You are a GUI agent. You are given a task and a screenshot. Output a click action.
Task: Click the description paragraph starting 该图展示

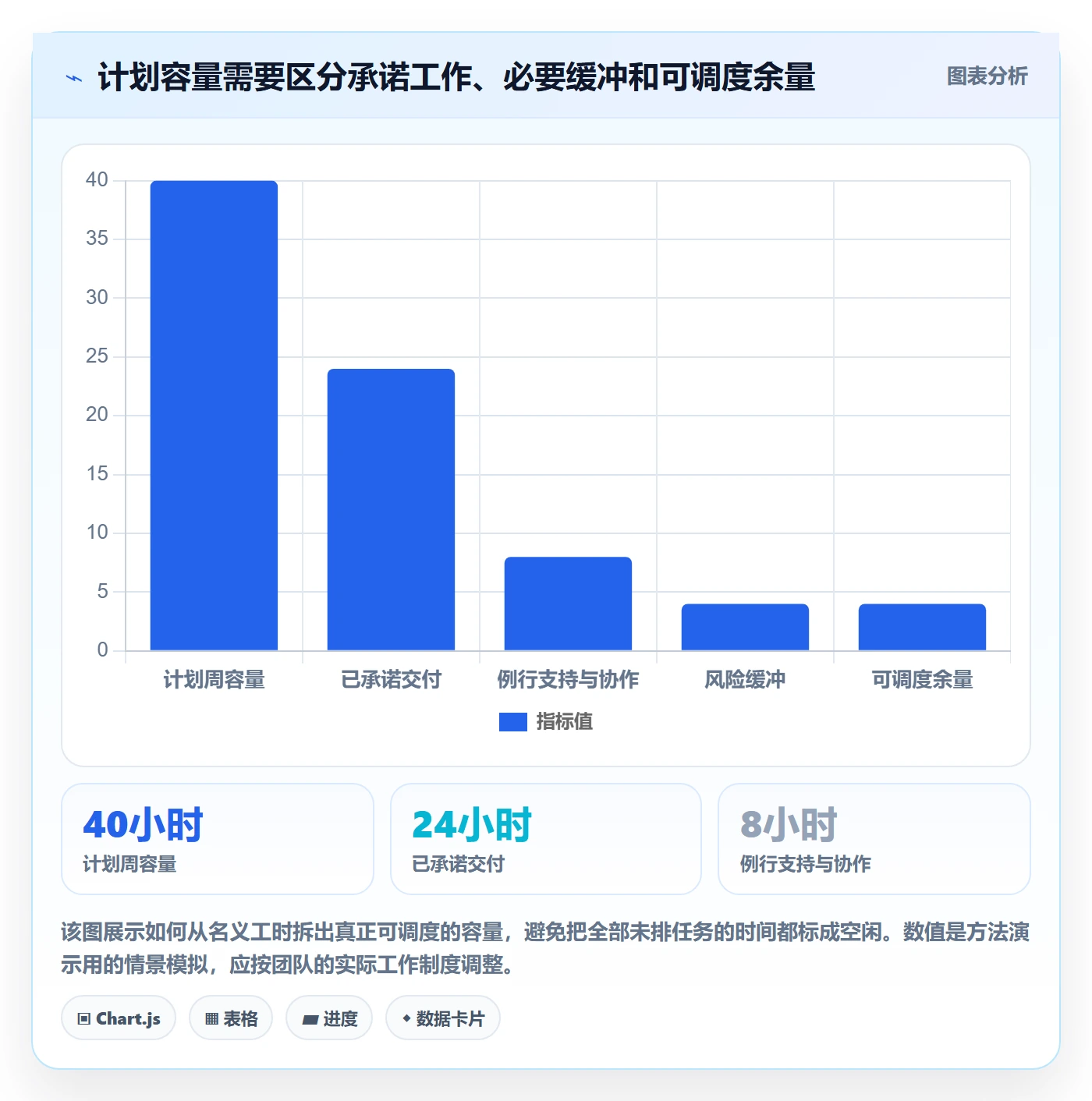point(545,948)
